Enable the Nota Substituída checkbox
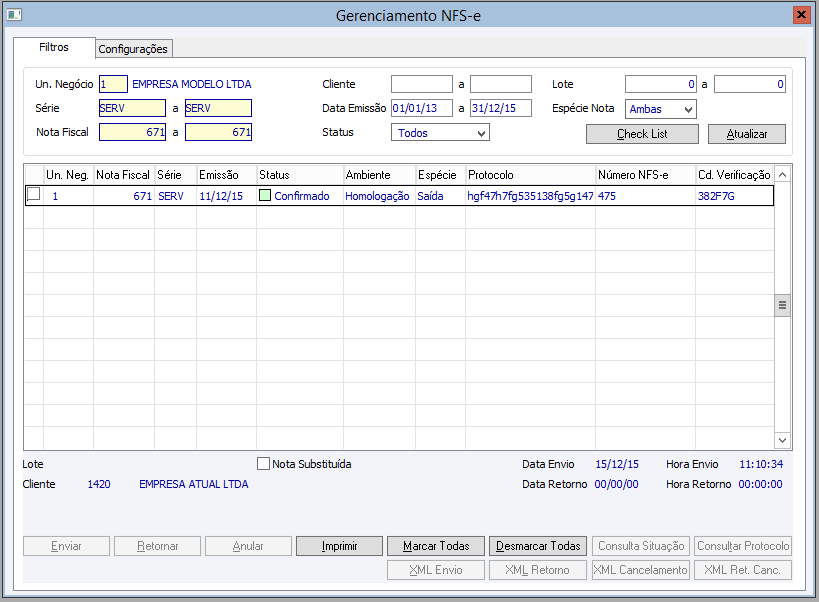The height and width of the screenshot is (602, 819). point(264,464)
